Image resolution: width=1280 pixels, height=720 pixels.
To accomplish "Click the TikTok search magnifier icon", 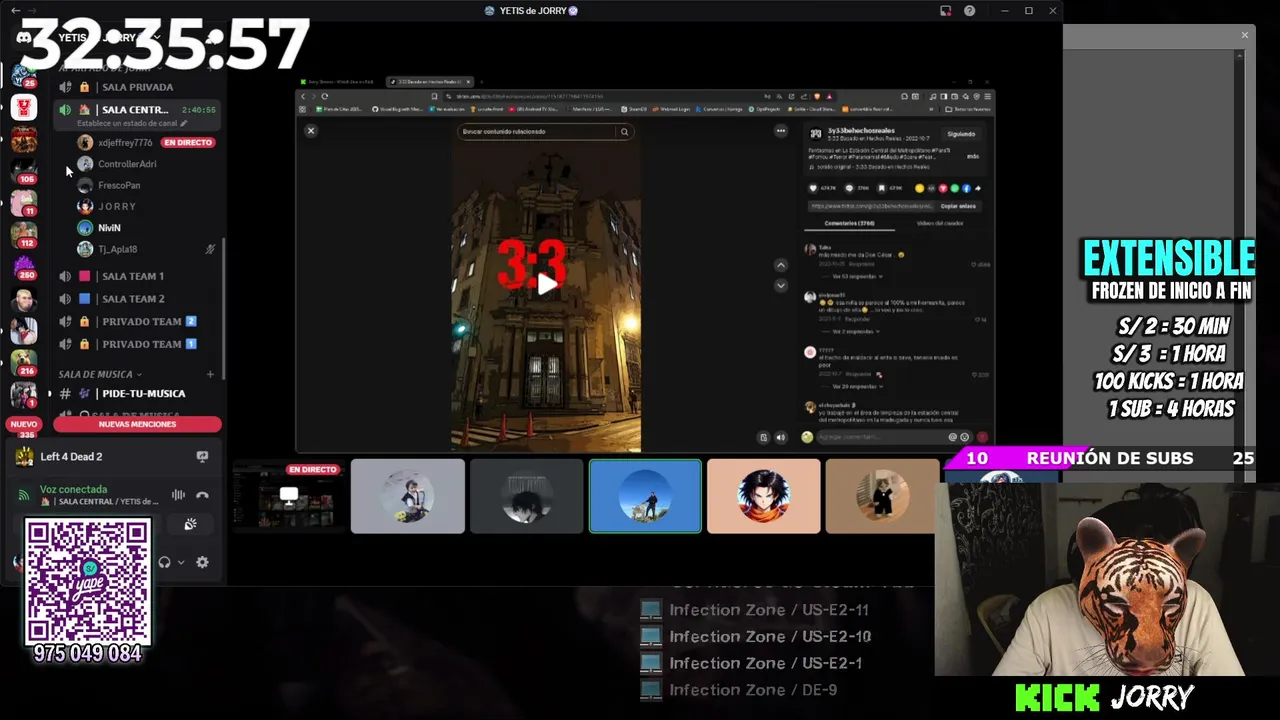I will point(624,131).
